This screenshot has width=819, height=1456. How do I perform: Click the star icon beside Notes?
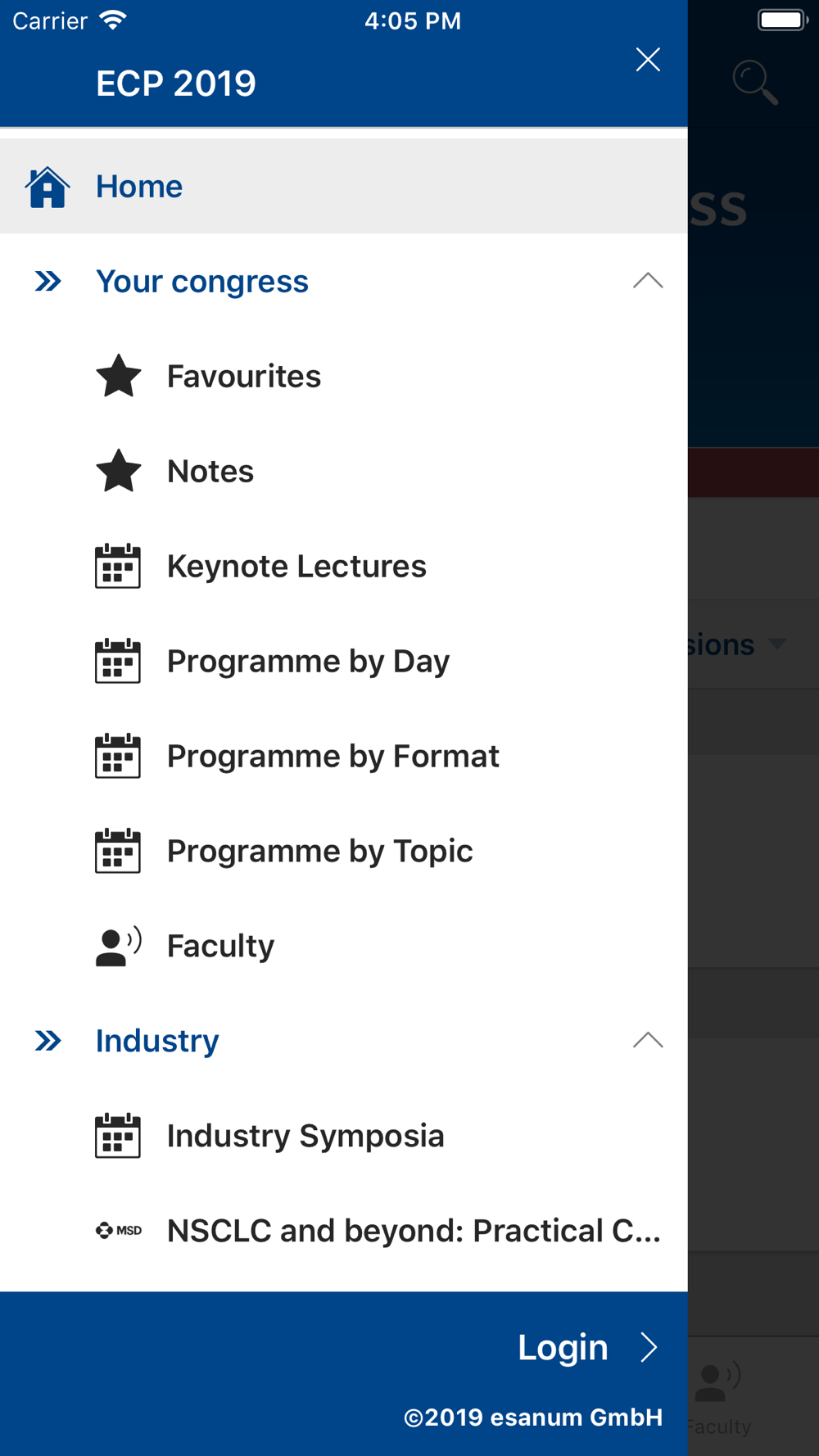[119, 471]
